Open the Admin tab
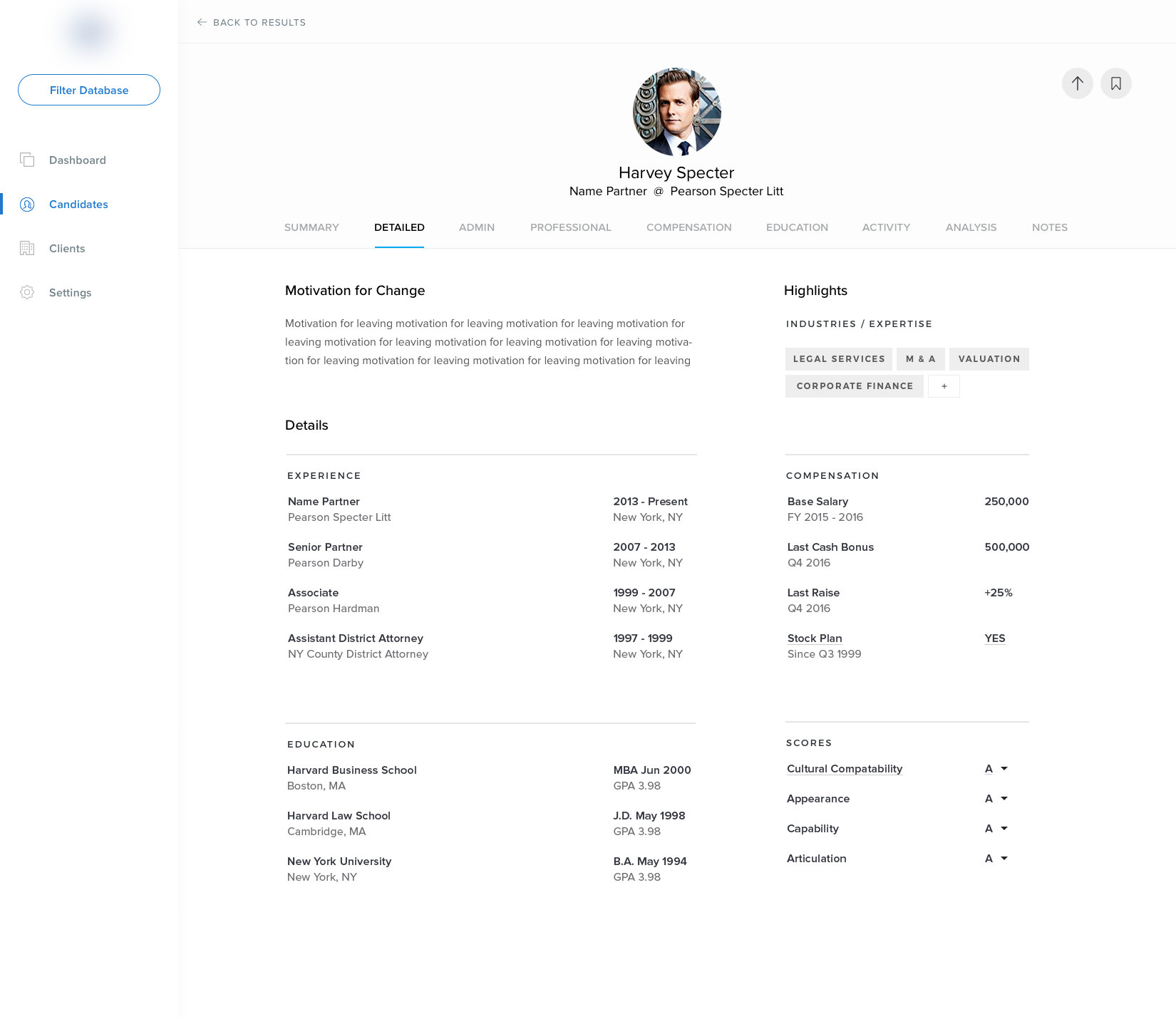The width and height of the screenshot is (1176, 1019). click(477, 227)
